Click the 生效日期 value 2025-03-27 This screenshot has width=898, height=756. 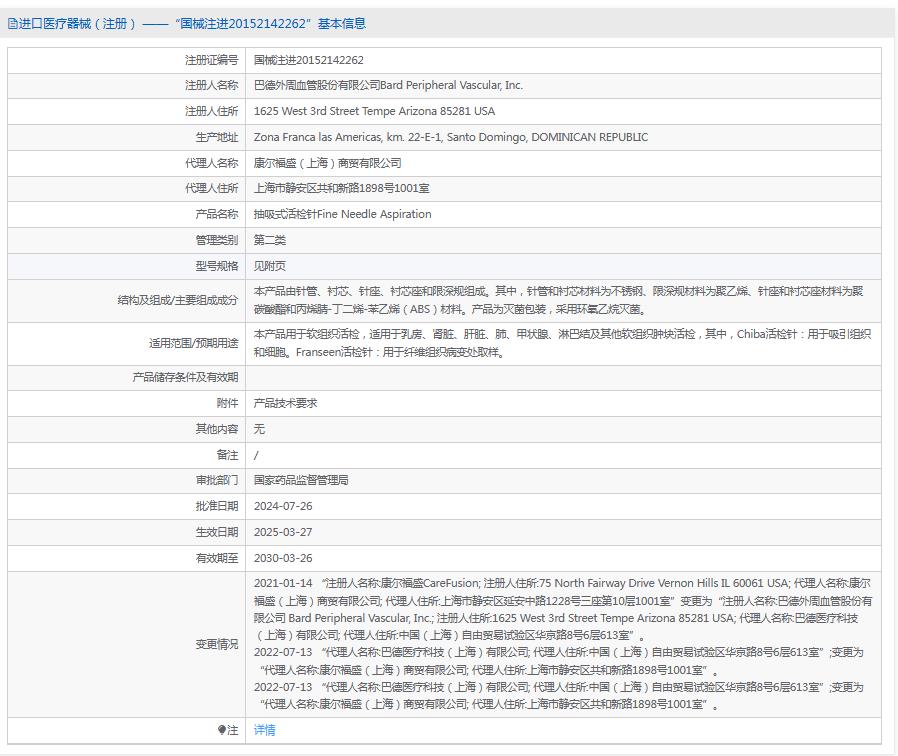(283, 532)
